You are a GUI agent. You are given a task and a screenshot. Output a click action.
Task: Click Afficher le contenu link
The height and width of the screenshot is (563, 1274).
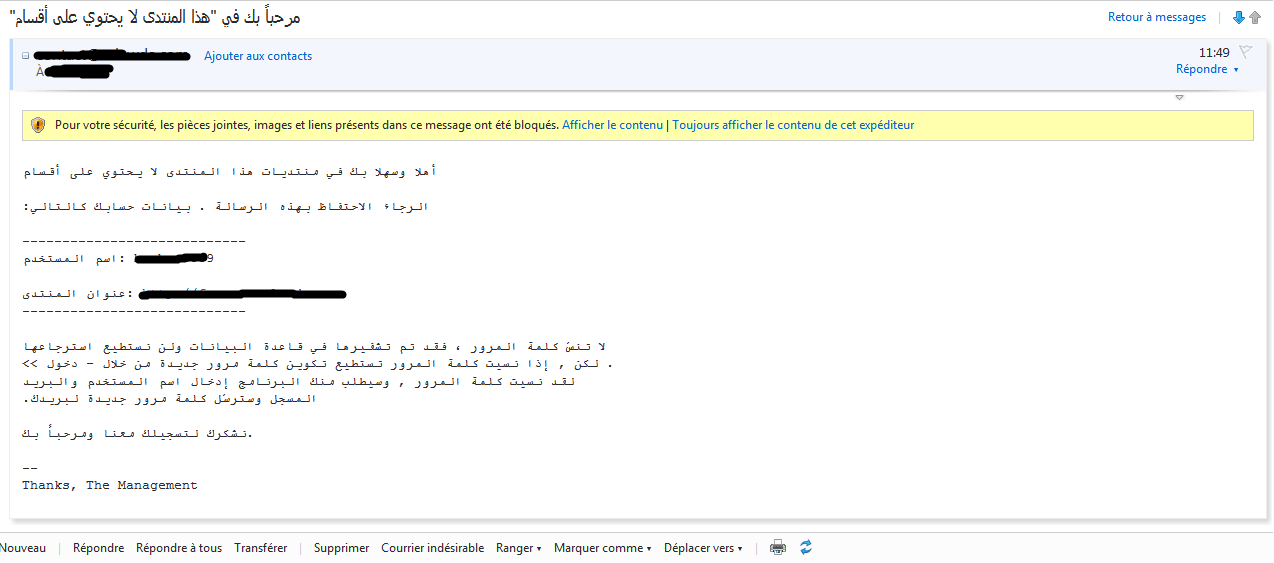pos(612,125)
